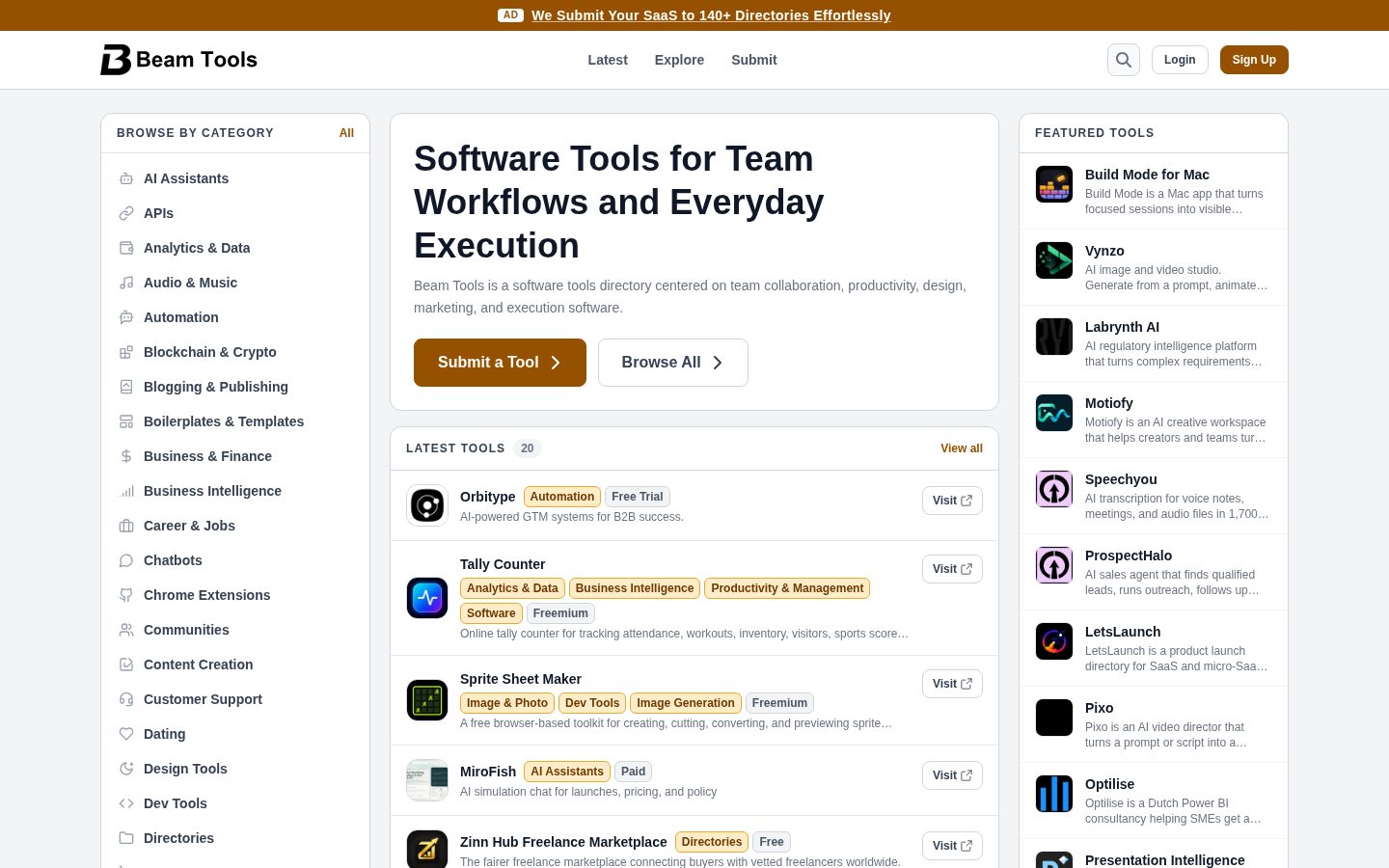Click the Browse All button
This screenshot has height=868, width=1389.
click(673, 363)
